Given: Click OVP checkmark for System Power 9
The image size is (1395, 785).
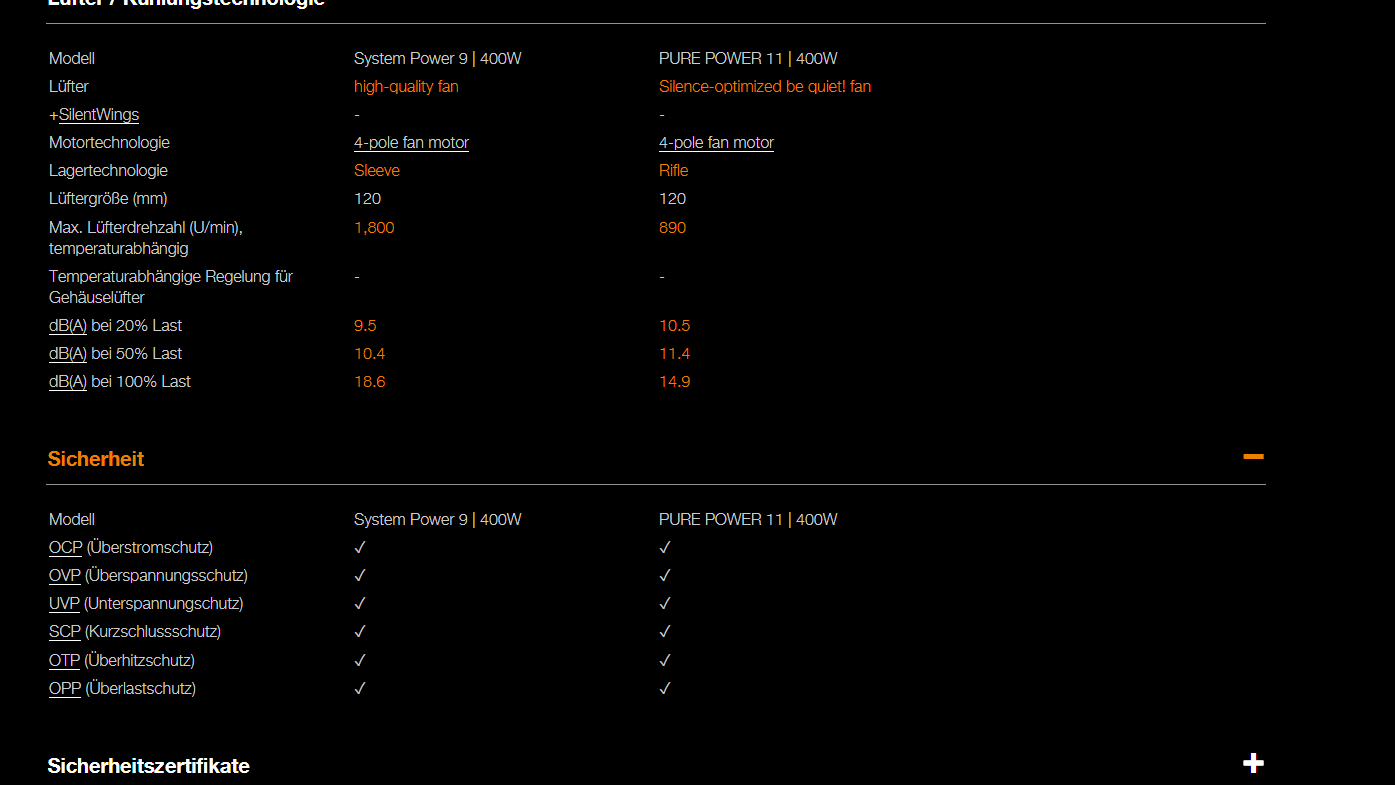Looking at the screenshot, I should click(x=360, y=576).
